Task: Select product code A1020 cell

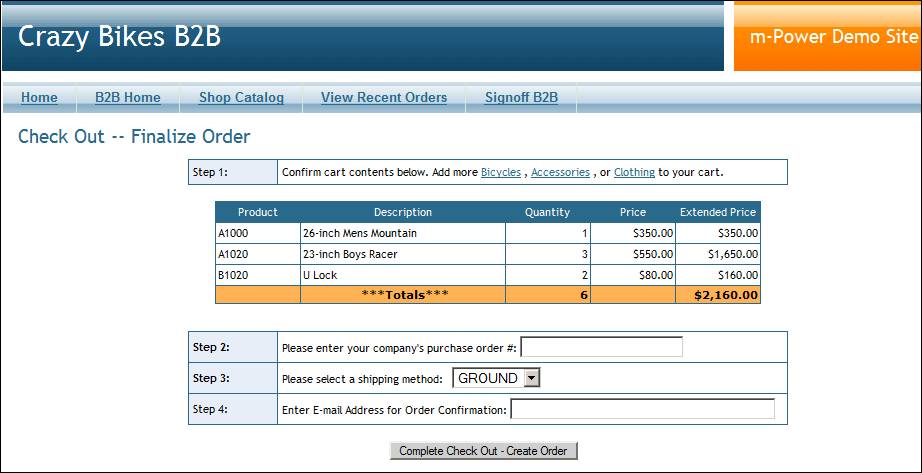Action: click(258, 254)
